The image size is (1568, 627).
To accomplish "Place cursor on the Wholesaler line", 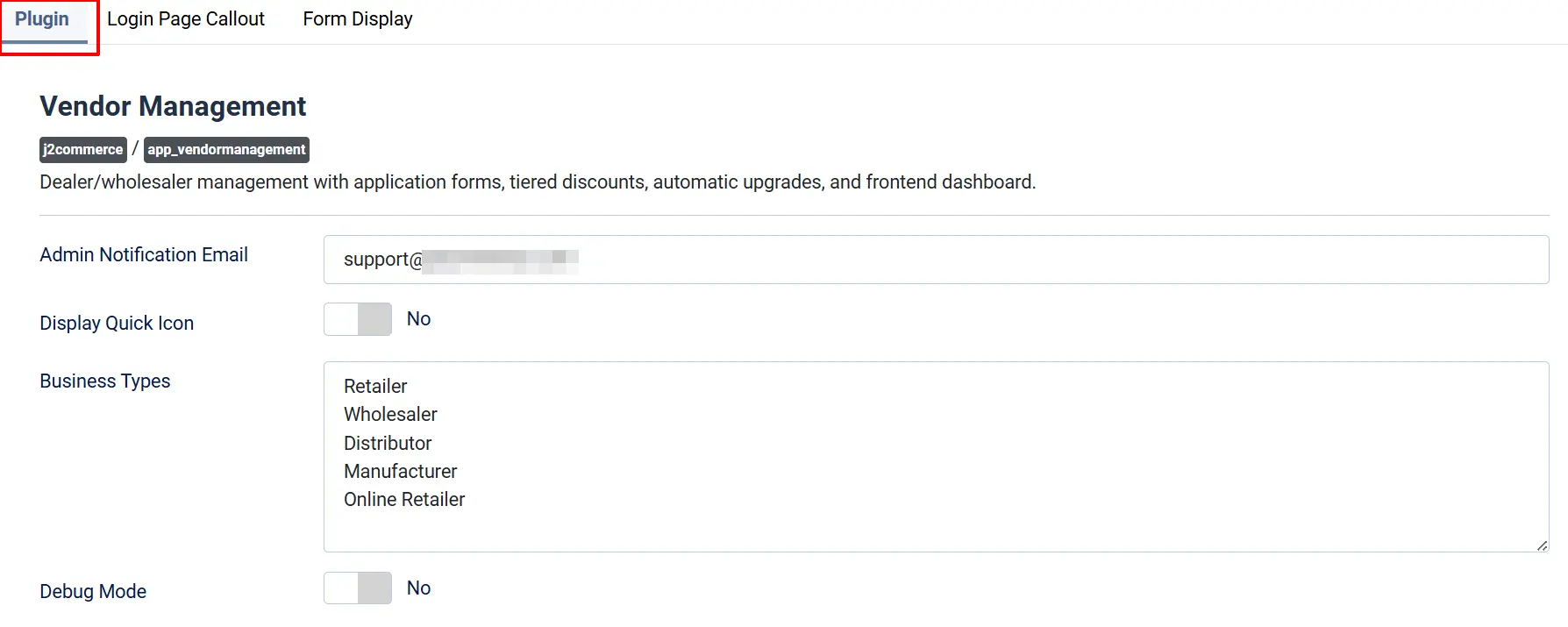I will point(390,415).
